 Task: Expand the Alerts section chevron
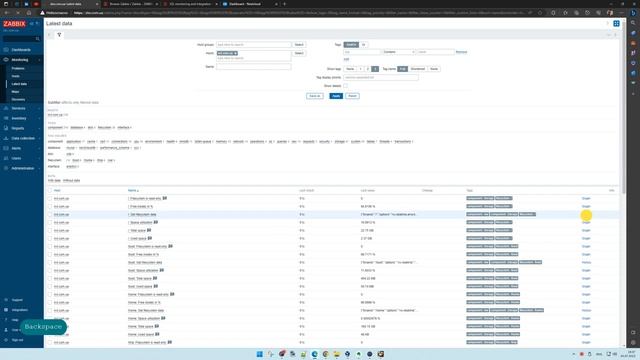(39, 149)
